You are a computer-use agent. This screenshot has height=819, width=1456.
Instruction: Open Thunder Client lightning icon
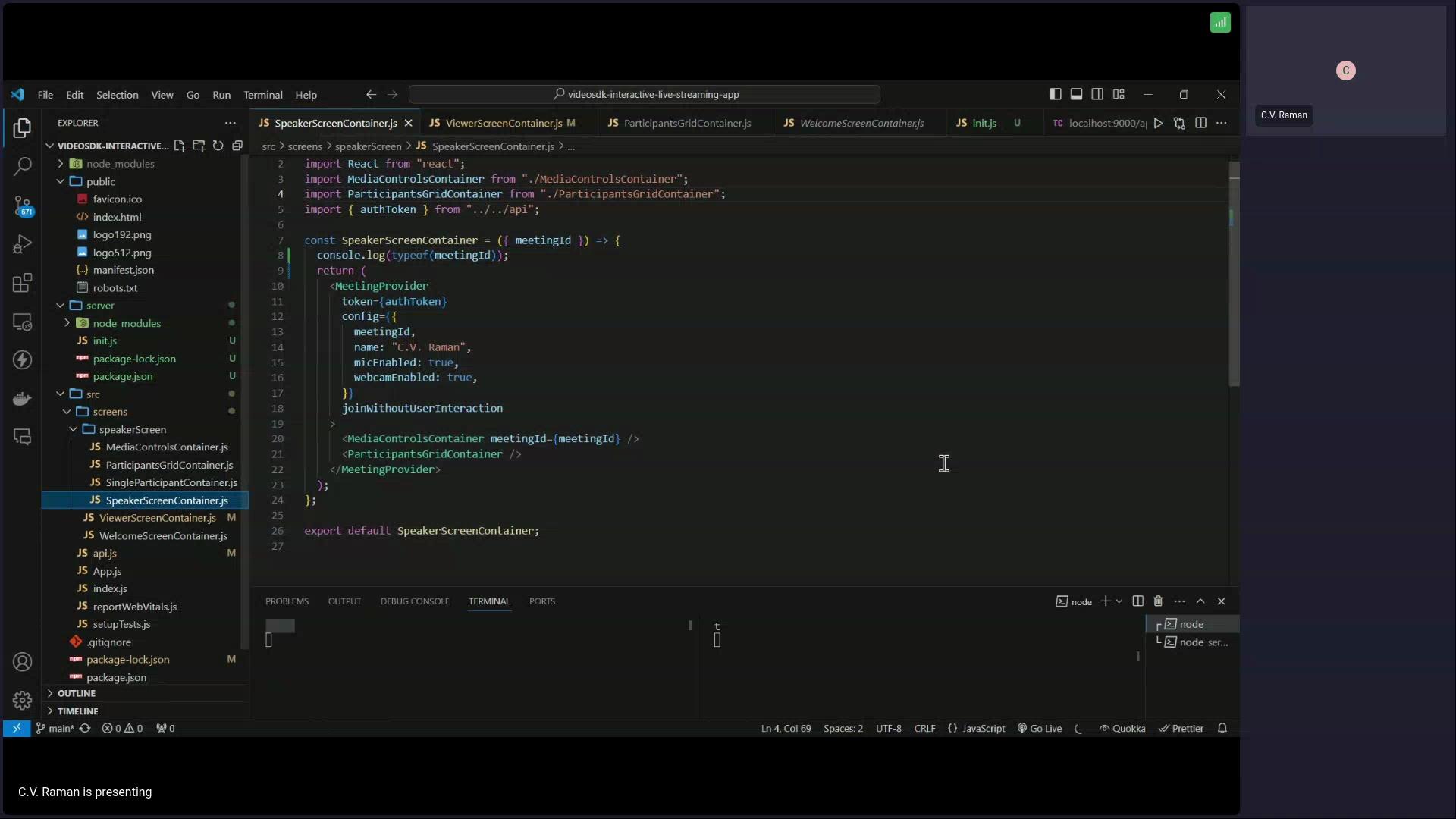pos(22,360)
